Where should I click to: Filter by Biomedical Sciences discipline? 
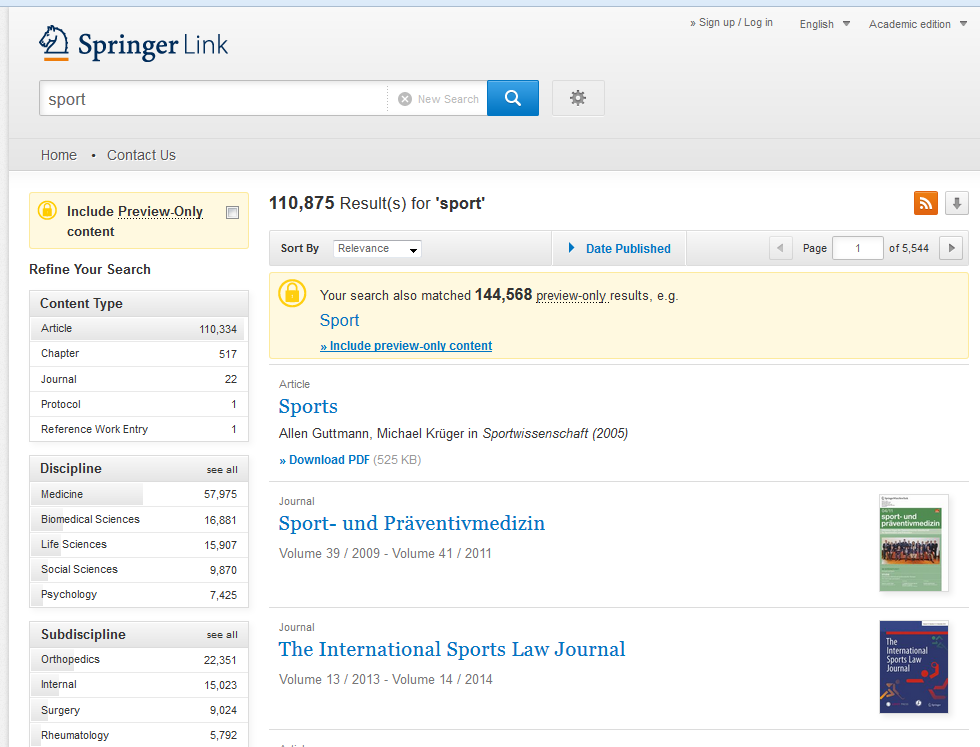point(139,519)
